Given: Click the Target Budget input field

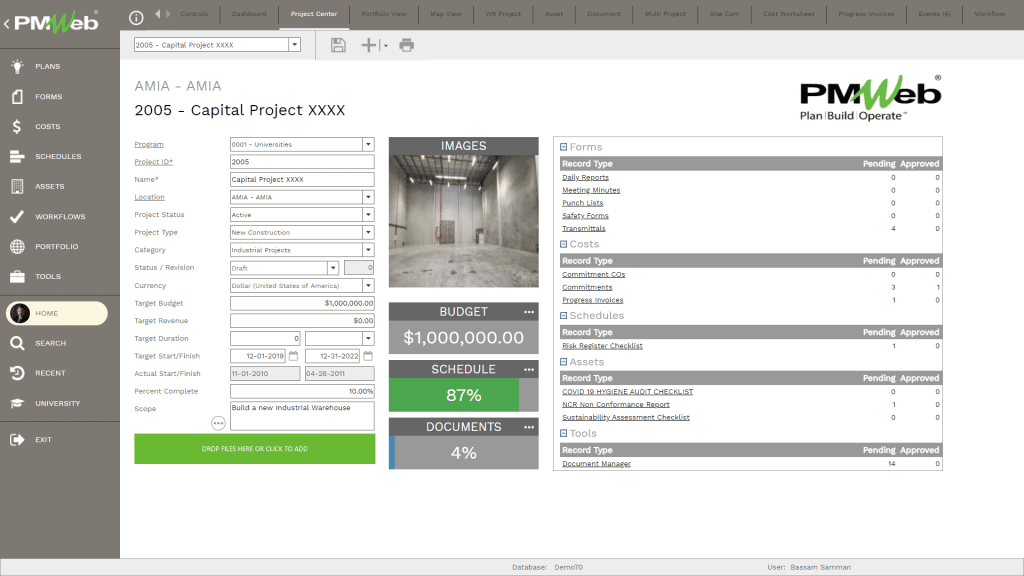Looking at the screenshot, I should click(302, 303).
